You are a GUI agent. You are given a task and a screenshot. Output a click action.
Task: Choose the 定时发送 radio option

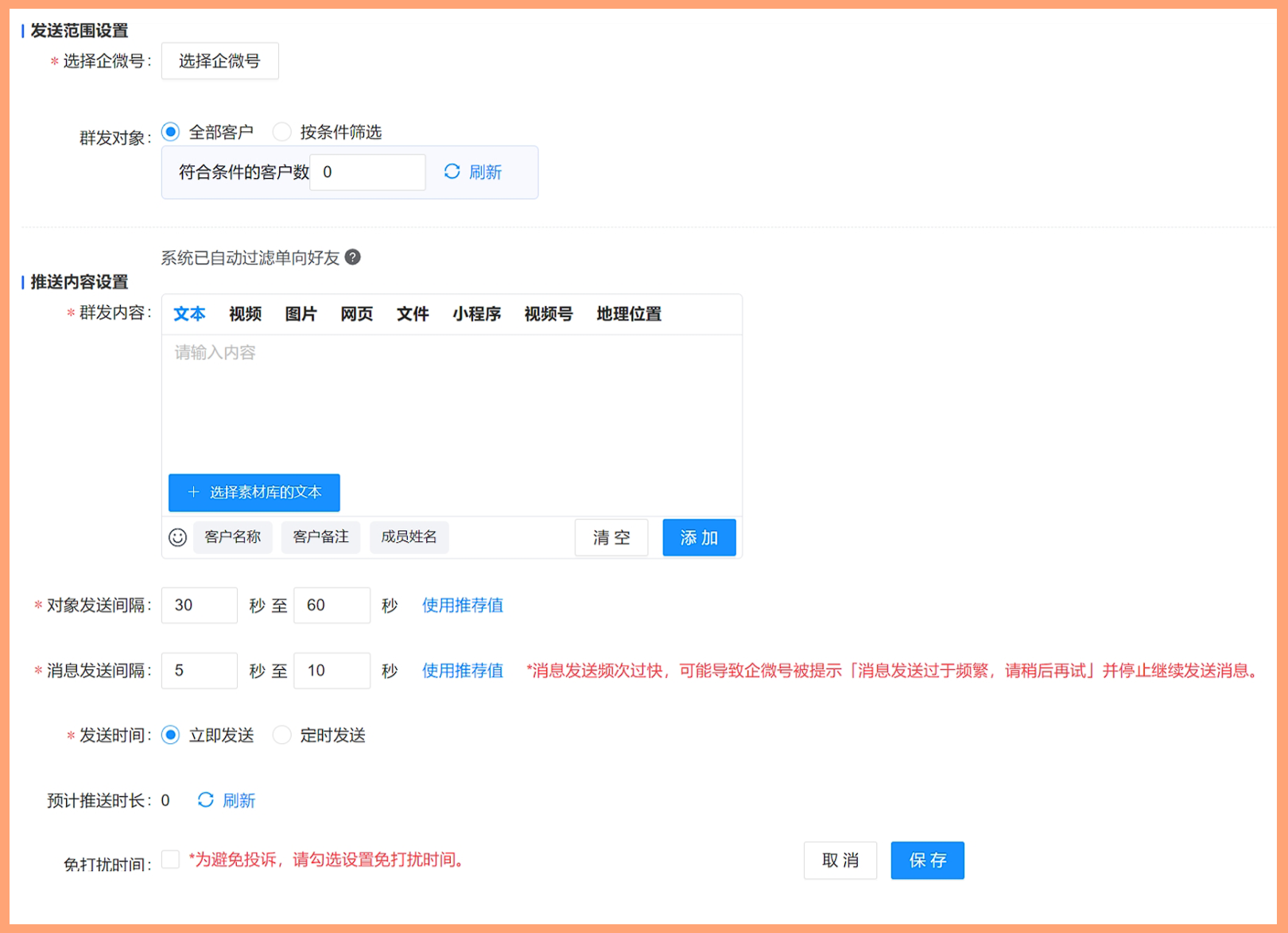[x=281, y=735]
